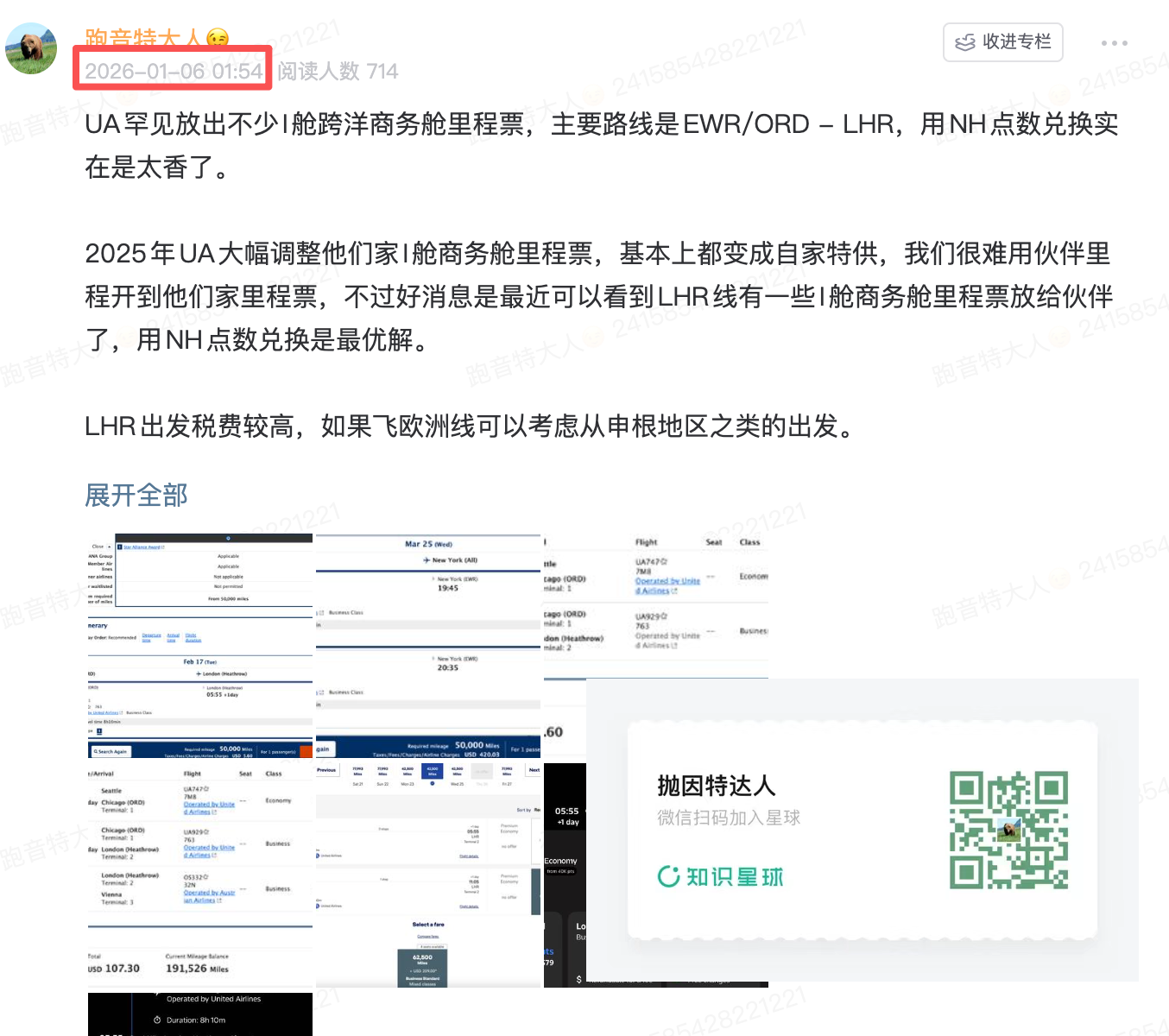Click the blue dot marker in the date strip
1169x1036 pixels.
point(433,784)
